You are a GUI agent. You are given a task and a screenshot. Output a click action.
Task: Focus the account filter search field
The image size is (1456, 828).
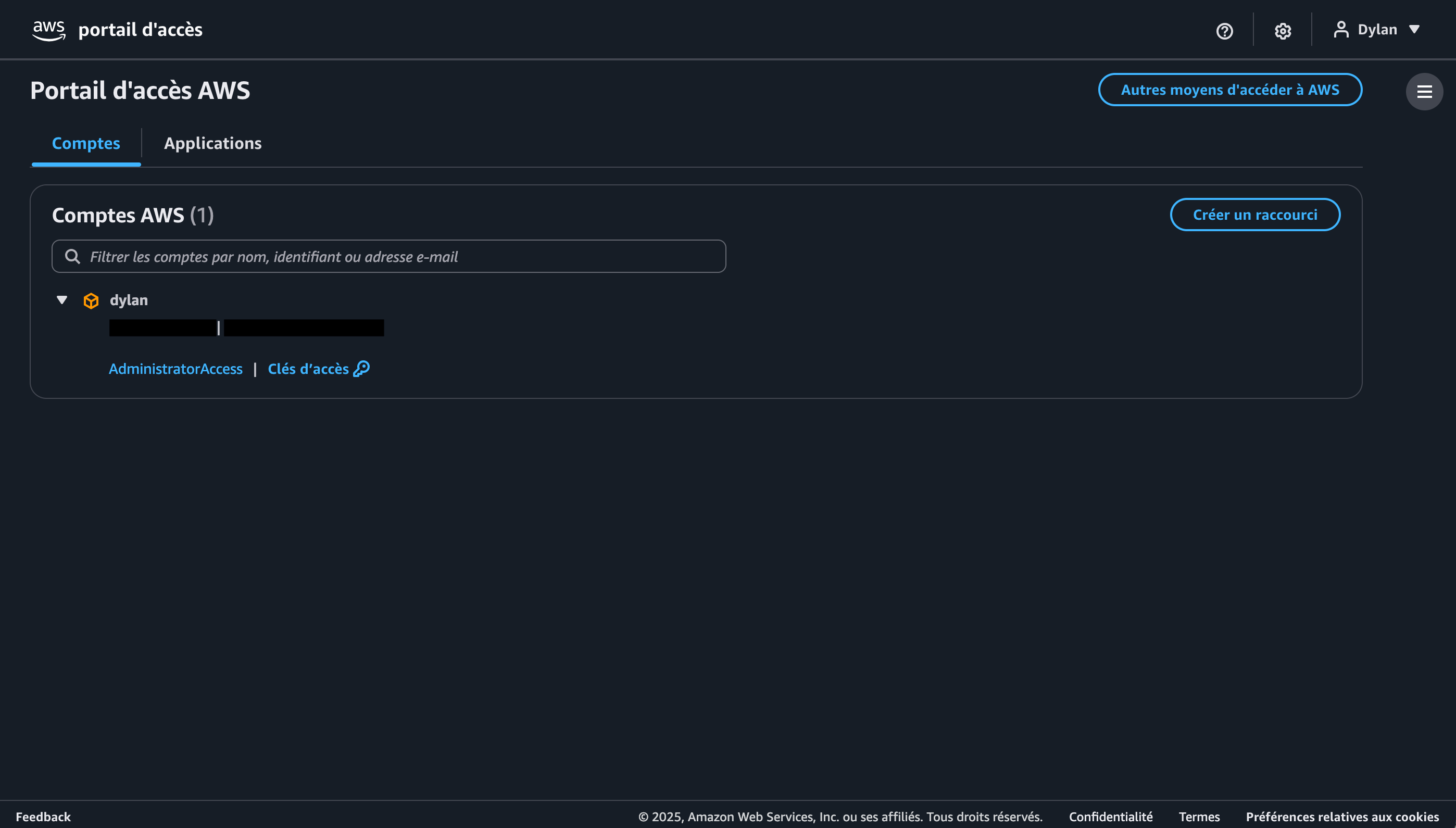point(389,257)
